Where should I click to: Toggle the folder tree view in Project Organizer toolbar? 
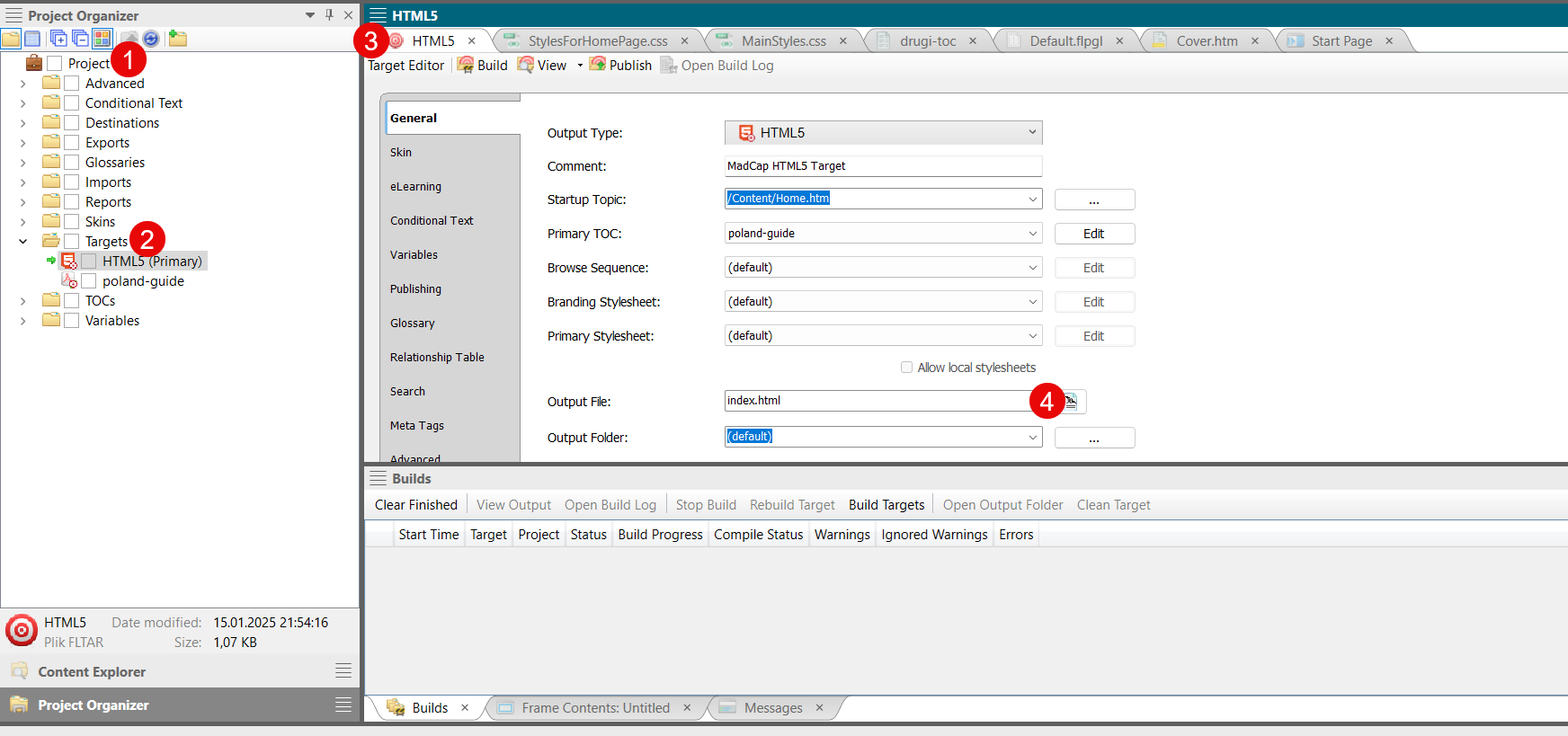click(x=11, y=39)
